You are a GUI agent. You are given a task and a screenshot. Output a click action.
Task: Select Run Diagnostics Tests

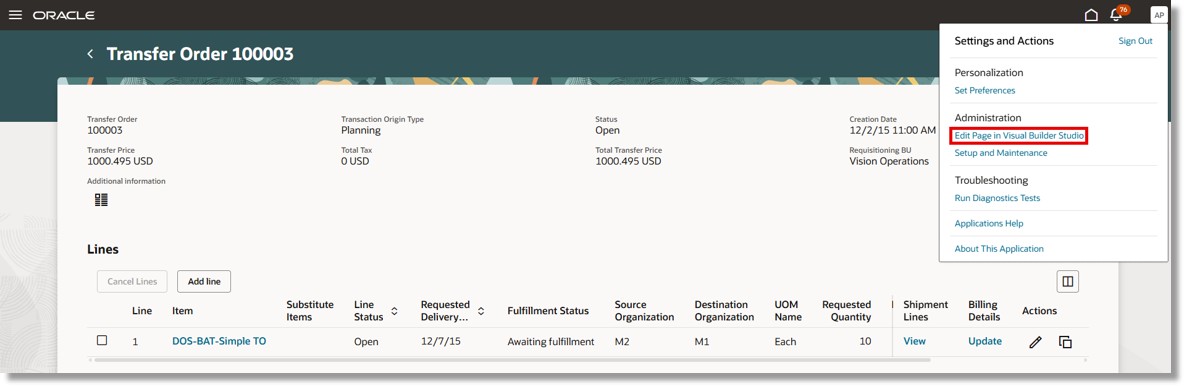point(997,198)
